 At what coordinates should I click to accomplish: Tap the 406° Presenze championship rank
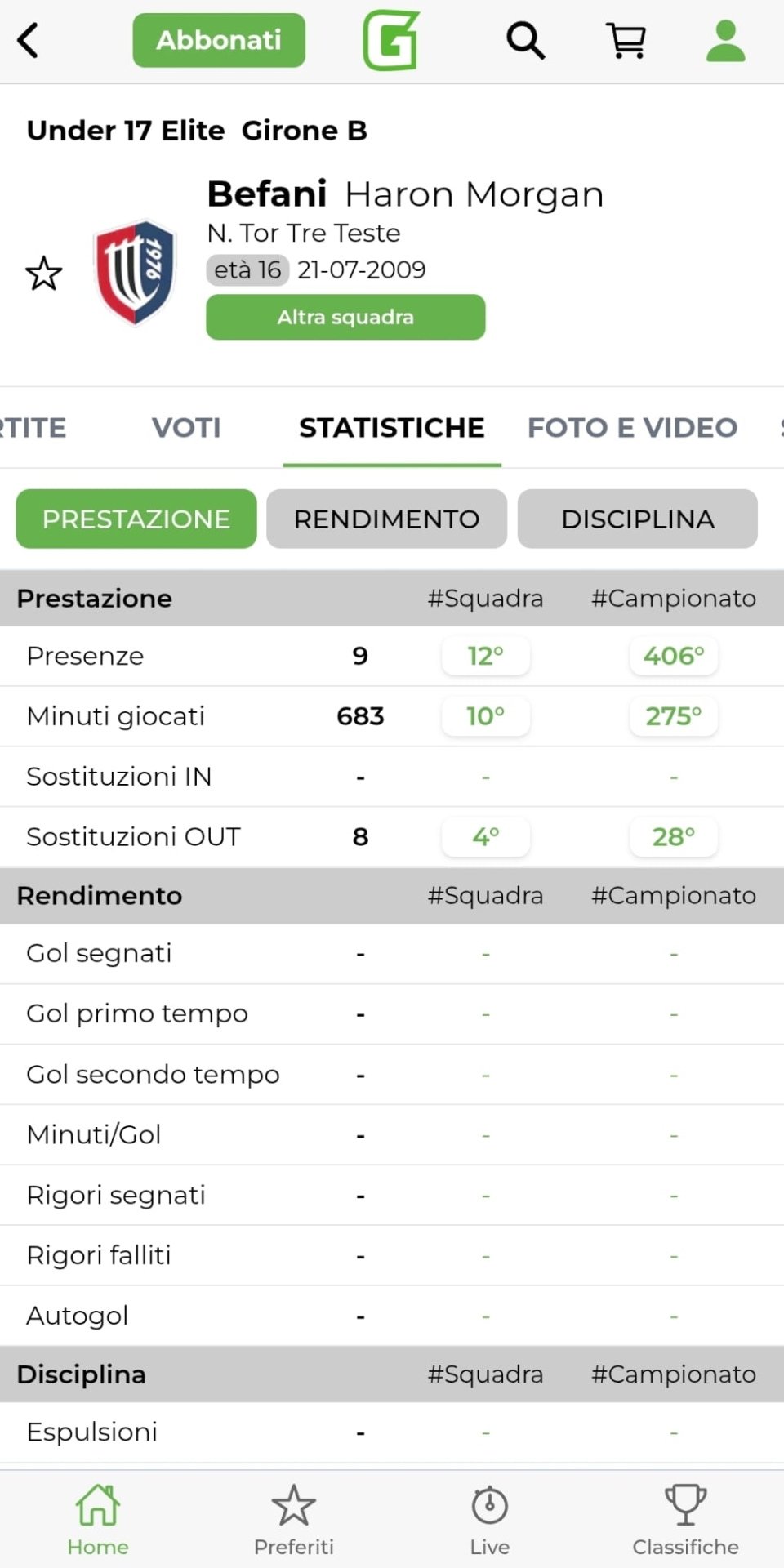(x=674, y=656)
